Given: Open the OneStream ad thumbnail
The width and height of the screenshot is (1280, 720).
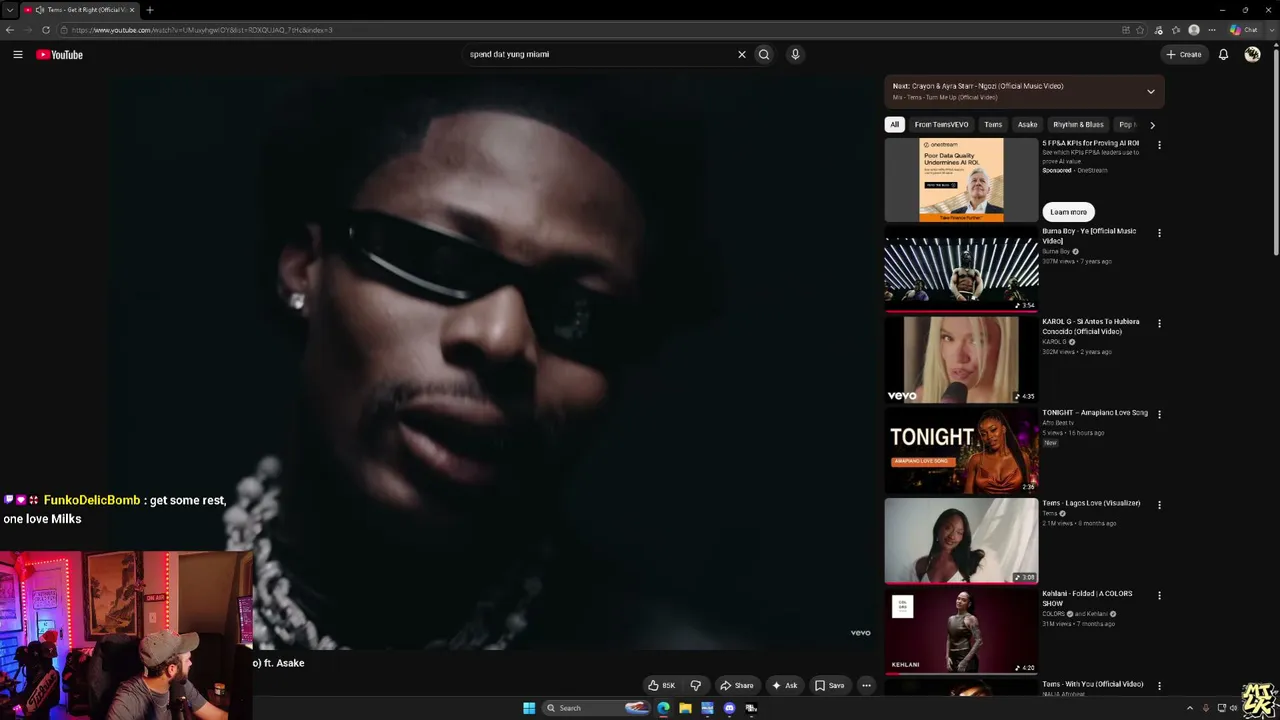Looking at the screenshot, I should pos(961,180).
